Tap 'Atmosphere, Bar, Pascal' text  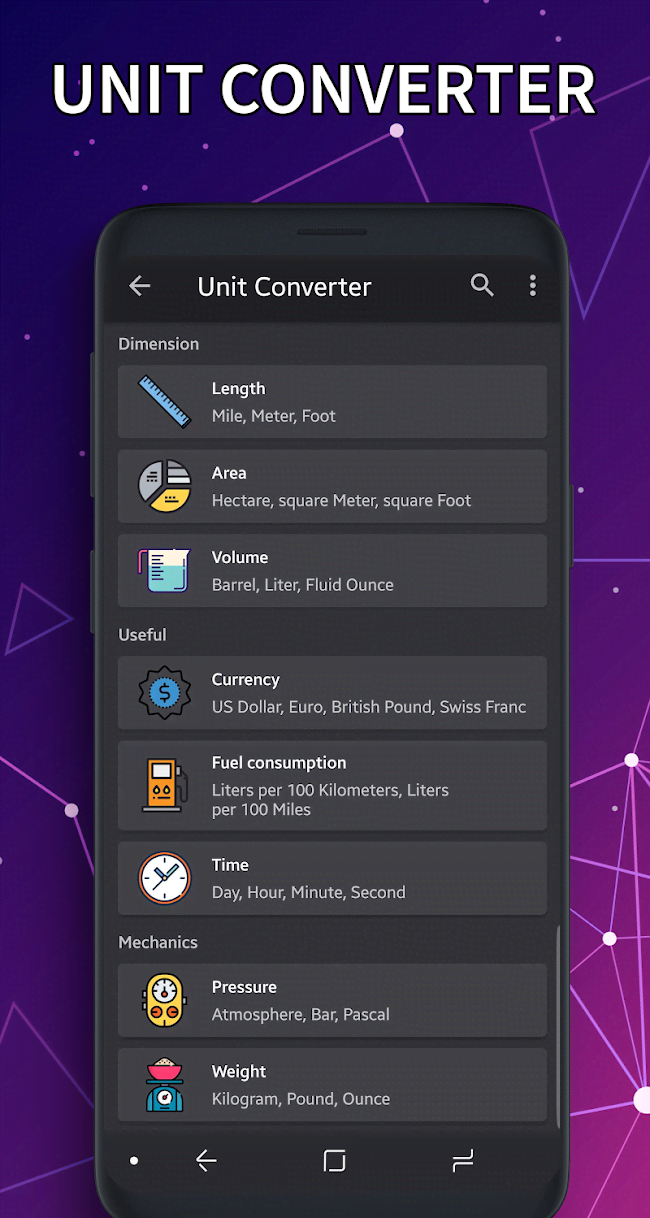[x=301, y=1014]
